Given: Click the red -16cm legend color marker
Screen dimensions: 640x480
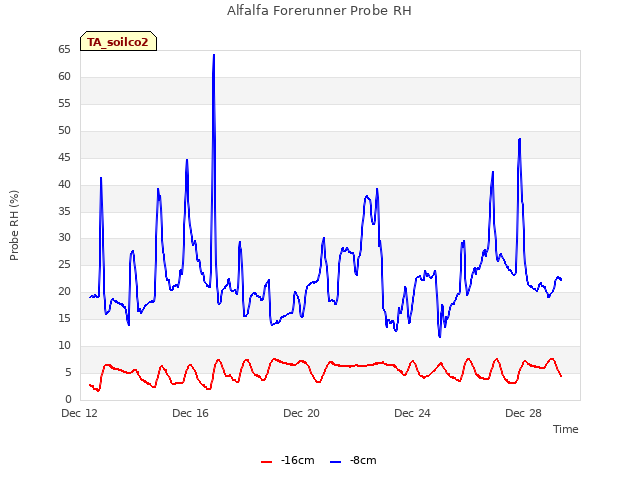Looking at the screenshot, I should click(x=267, y=462).
